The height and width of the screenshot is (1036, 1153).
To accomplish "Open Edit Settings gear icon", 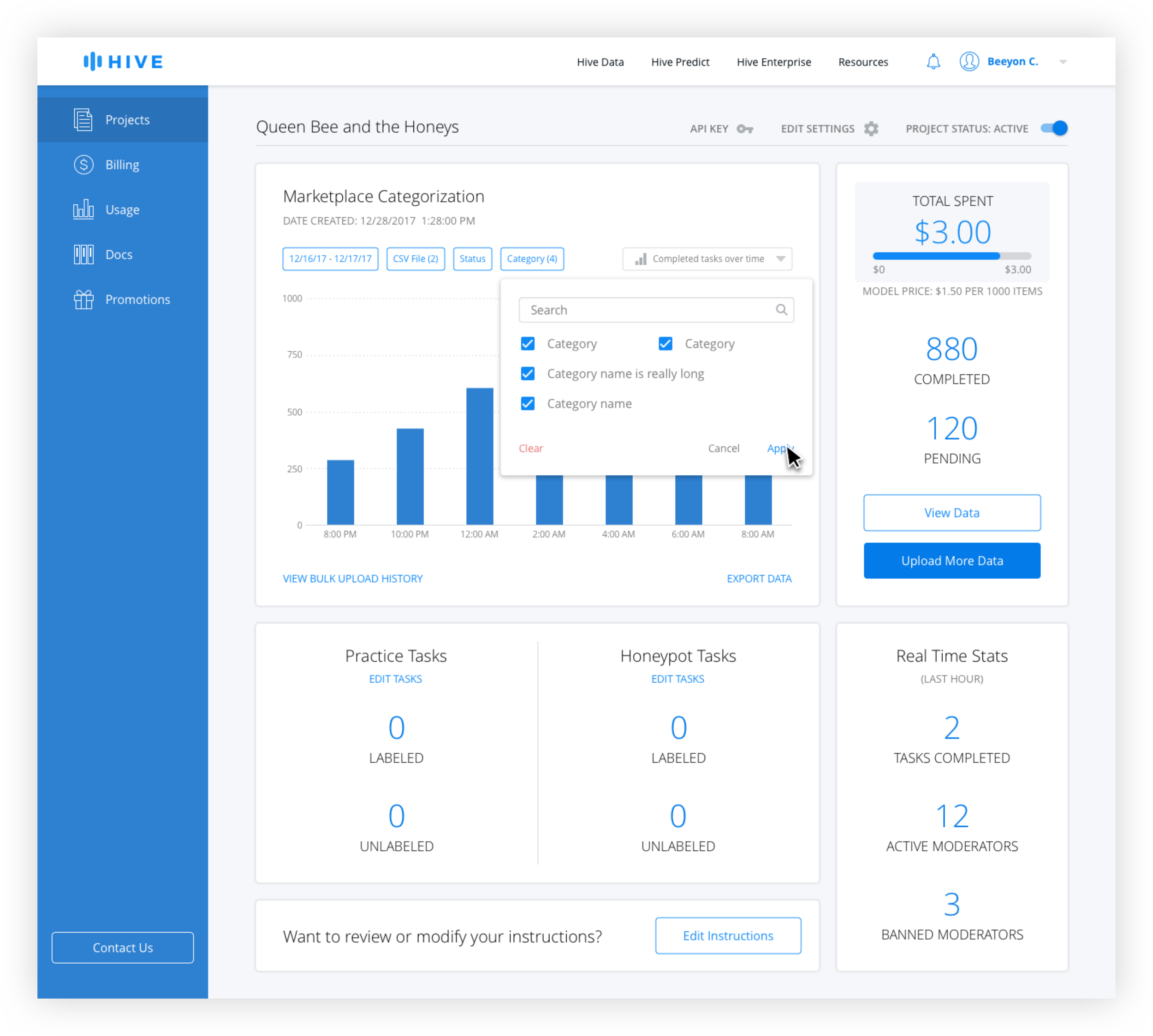I will point(871,129).
